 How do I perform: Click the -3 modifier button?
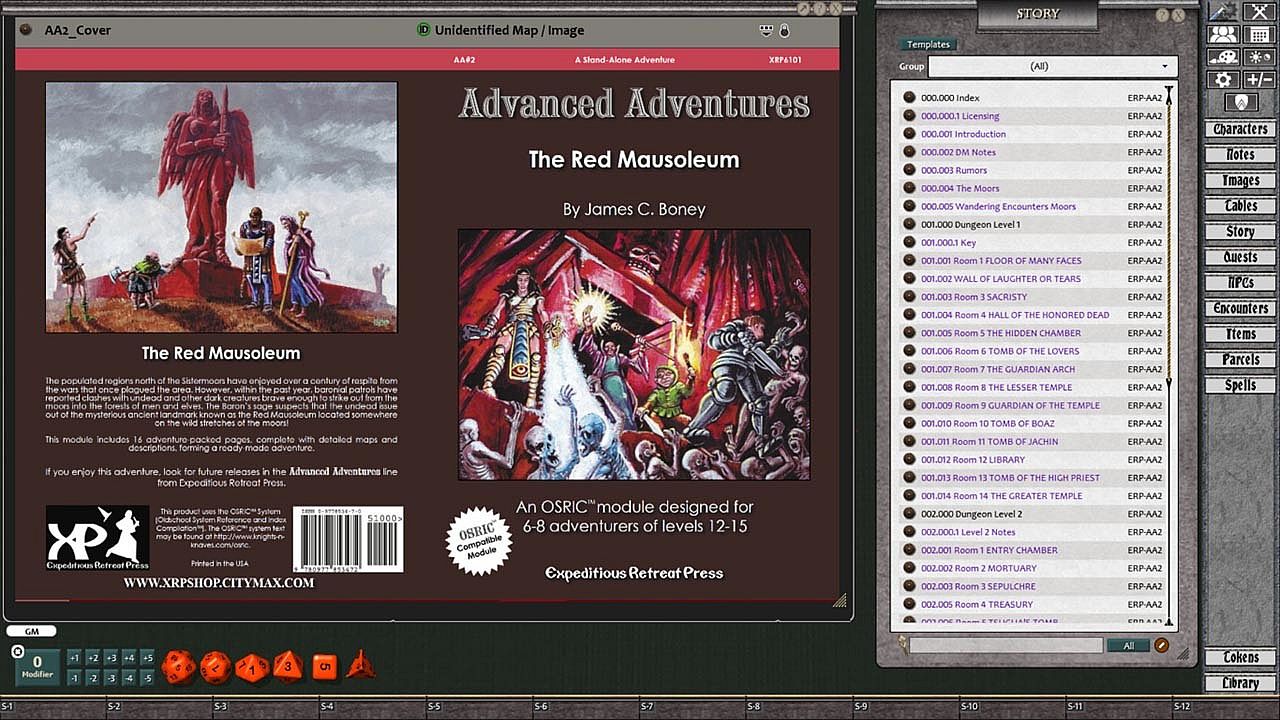click(111, 678)
